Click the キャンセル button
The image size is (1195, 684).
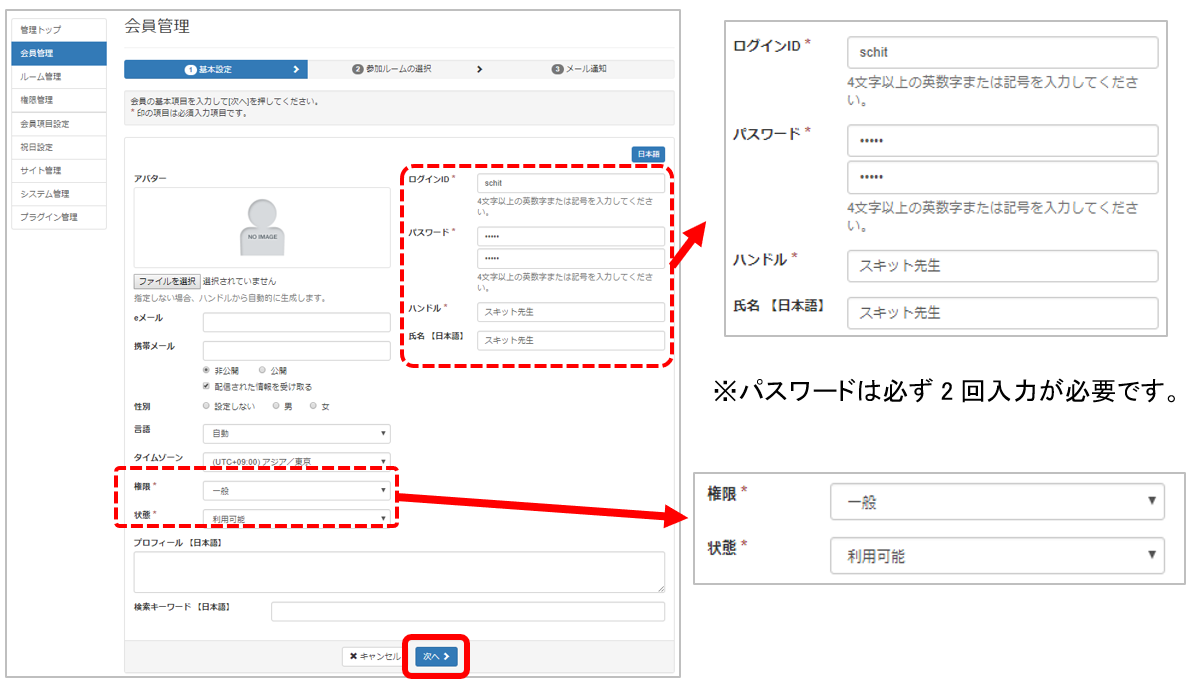(x=373, y=657)
